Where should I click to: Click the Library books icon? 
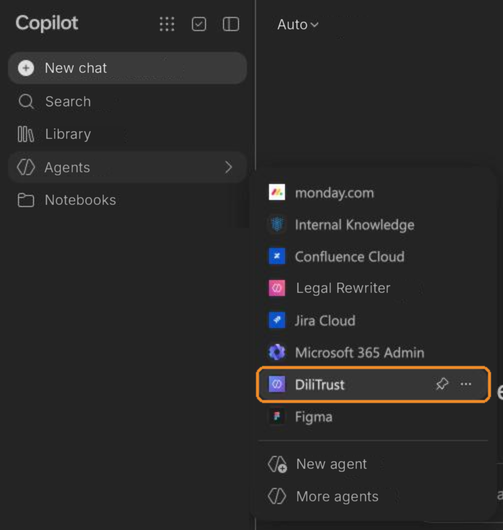coord(26,134)
